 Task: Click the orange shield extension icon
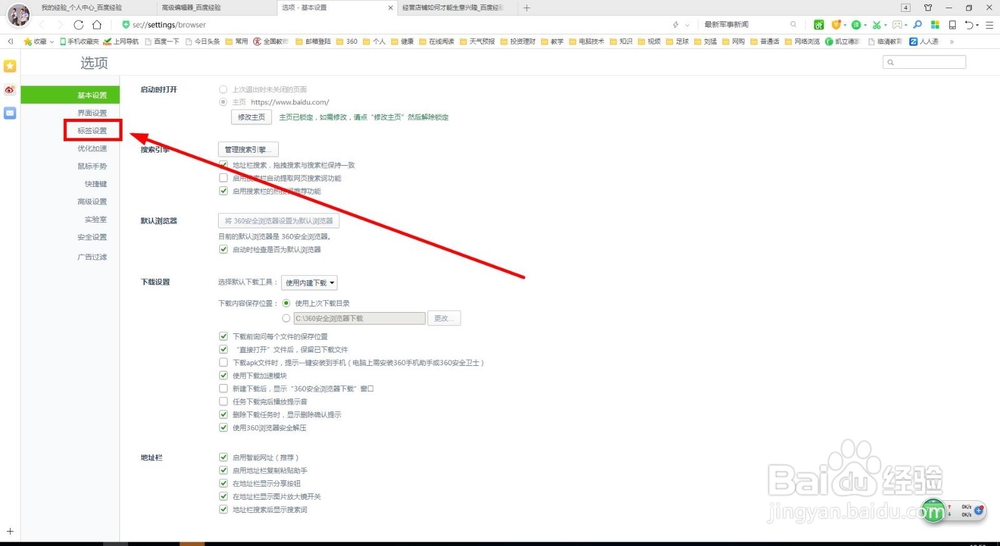[x=836, y=25]
